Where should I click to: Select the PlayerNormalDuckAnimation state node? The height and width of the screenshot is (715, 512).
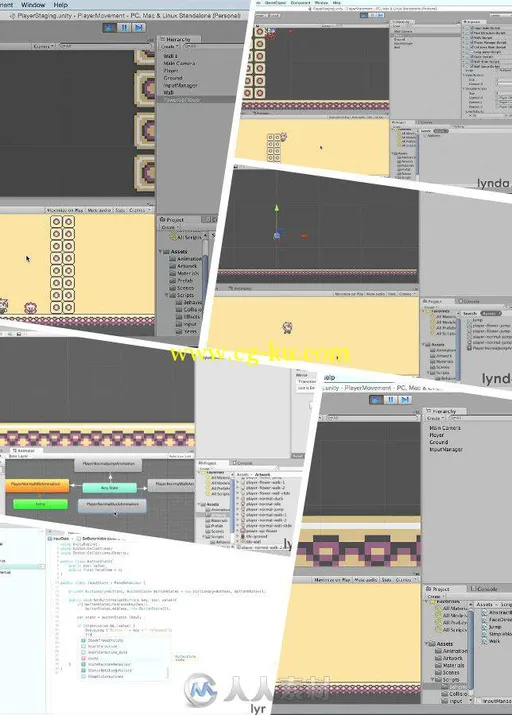(112, 505)
